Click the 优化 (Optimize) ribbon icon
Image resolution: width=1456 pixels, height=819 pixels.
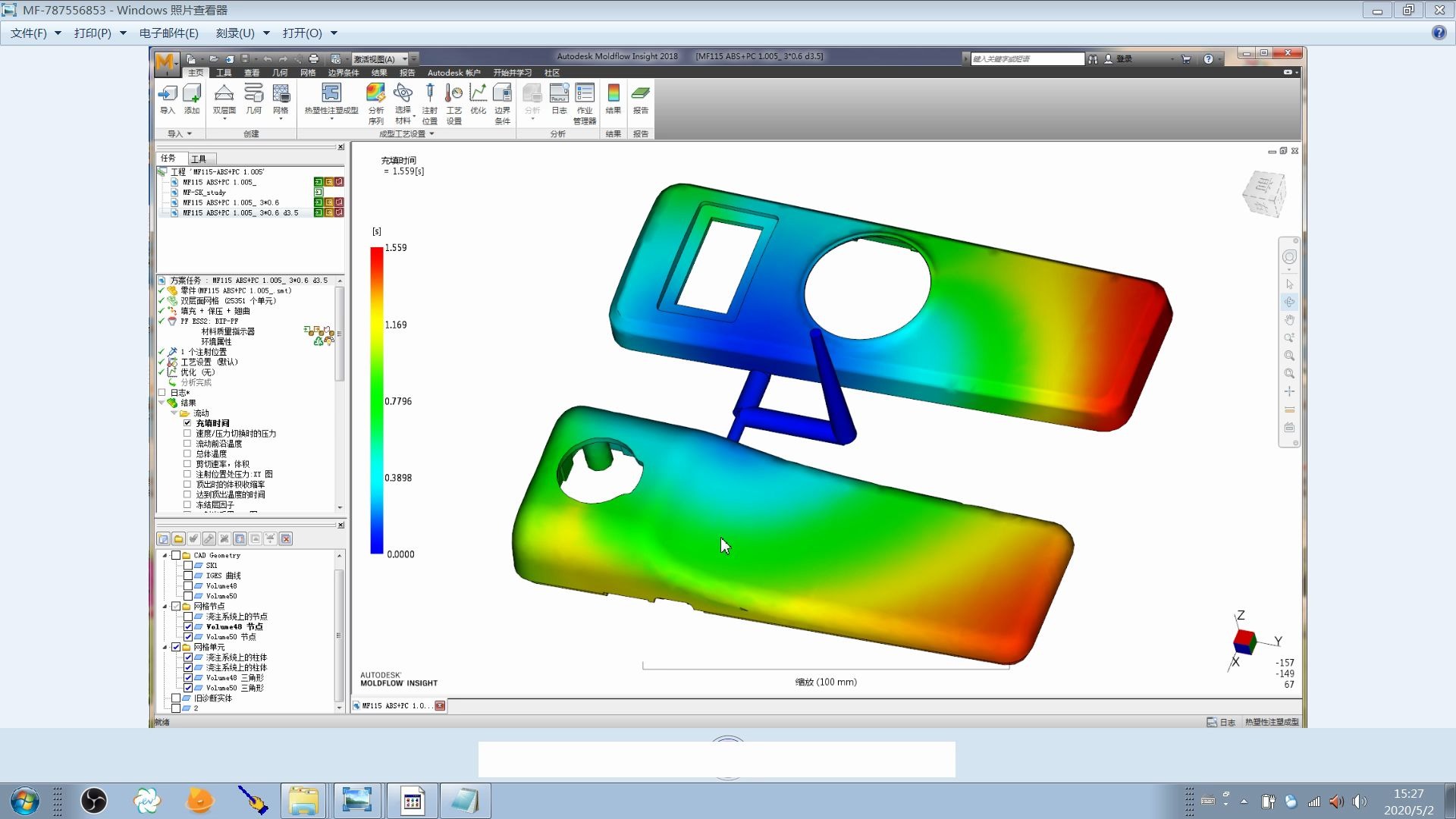479,102
